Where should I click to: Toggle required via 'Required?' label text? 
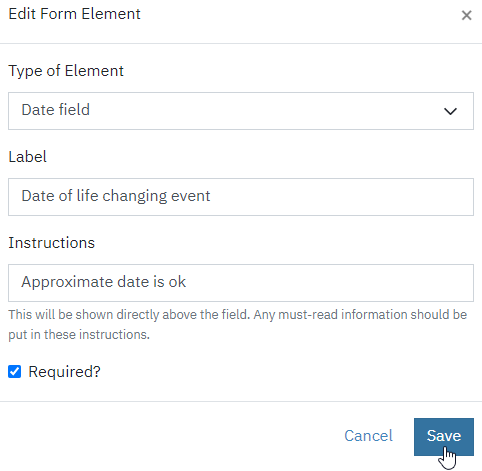(x=64, y=372)
